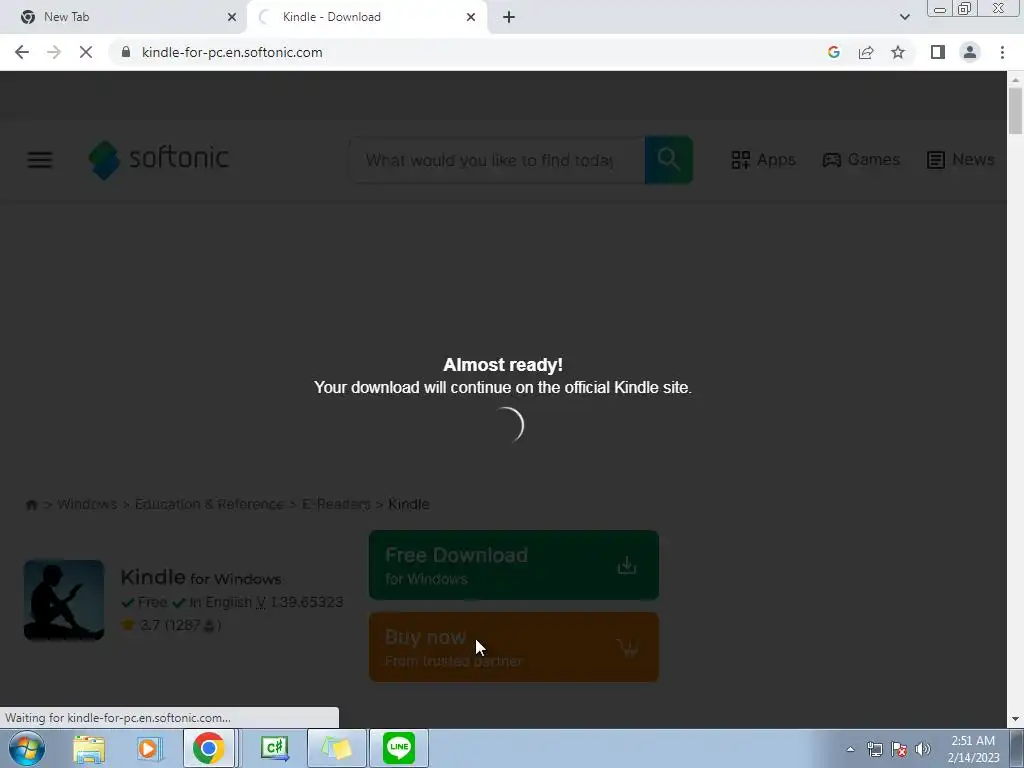1024x768 pixels.
Task: Toggle the browser side panel
Action: tap(938, 52)
